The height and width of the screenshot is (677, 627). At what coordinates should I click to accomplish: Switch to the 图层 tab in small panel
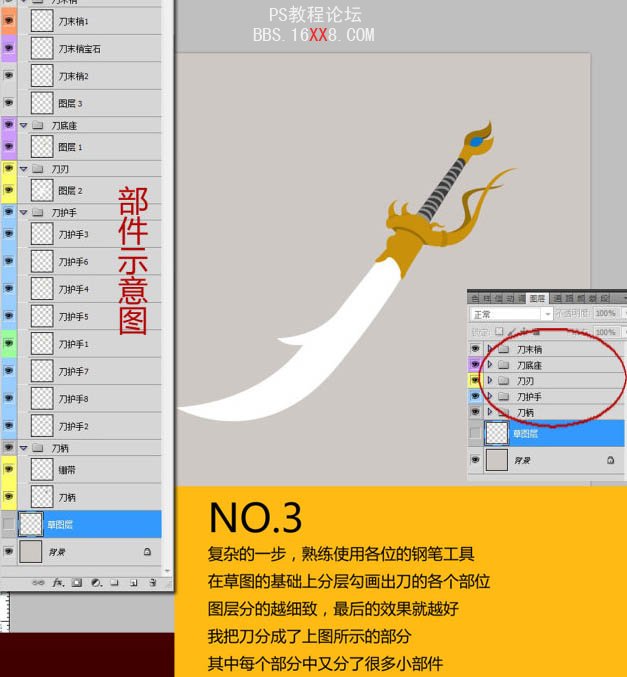point(537,298)
